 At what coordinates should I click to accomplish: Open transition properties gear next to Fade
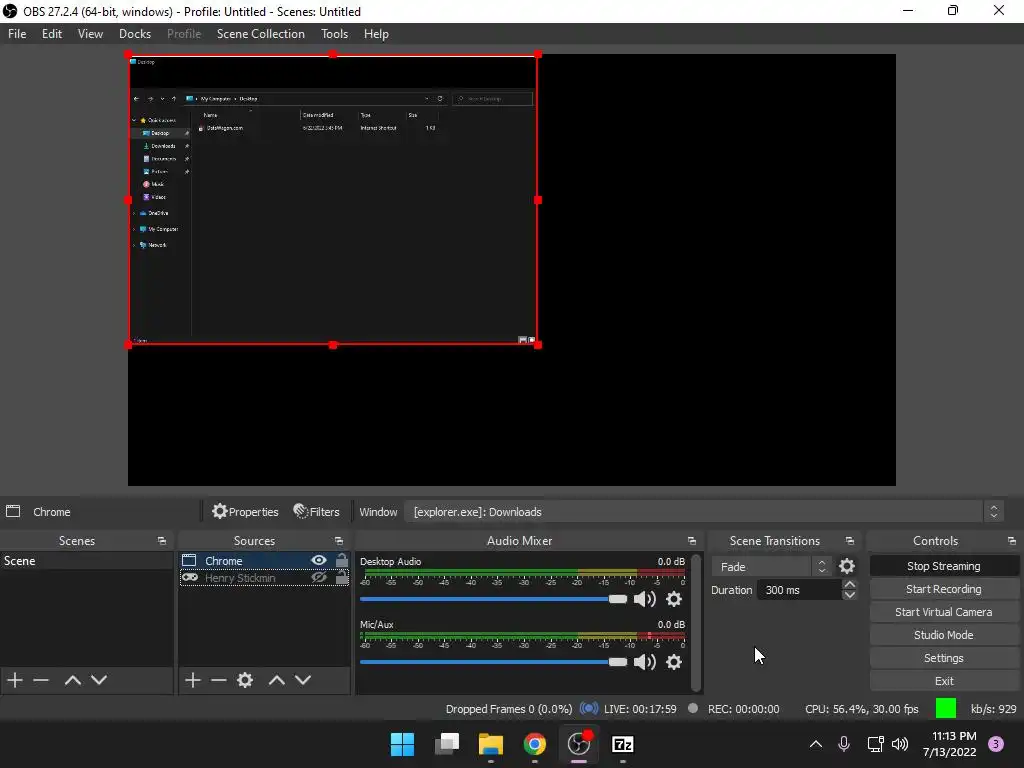(x=847, y=566)
